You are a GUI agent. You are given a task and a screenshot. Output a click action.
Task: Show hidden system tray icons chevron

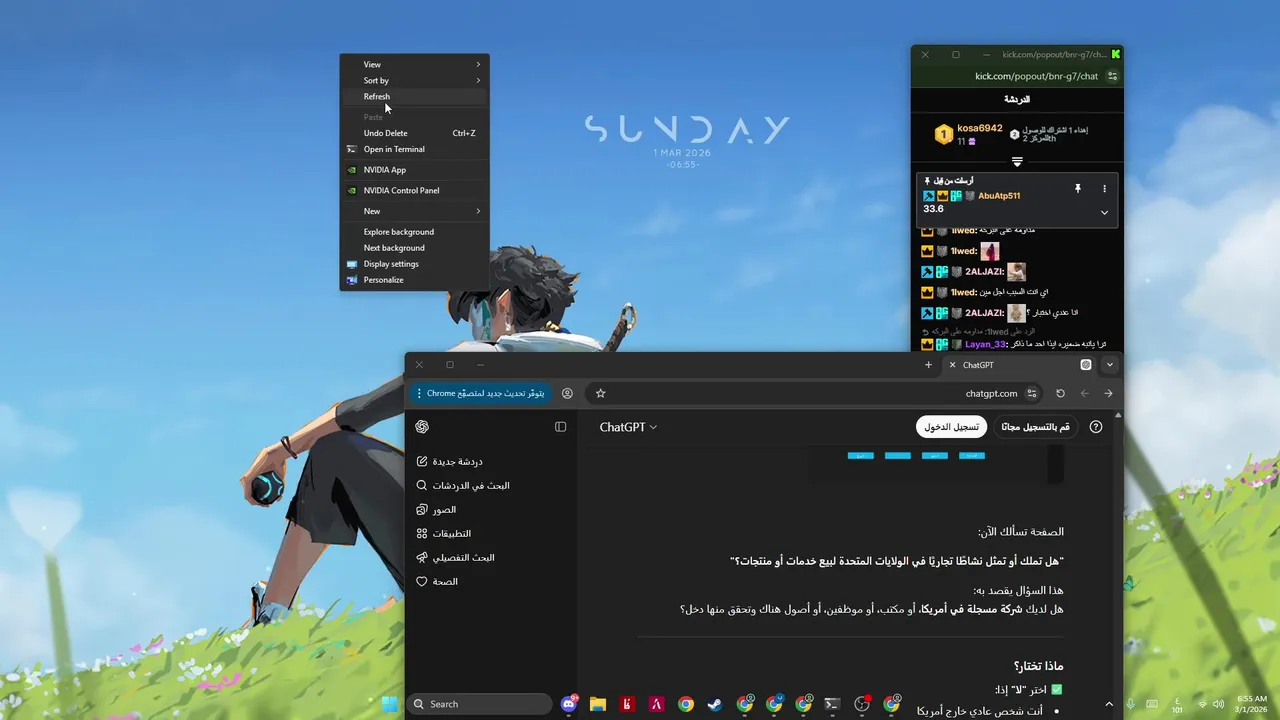pyautogui.click(x=1108, y=704)
